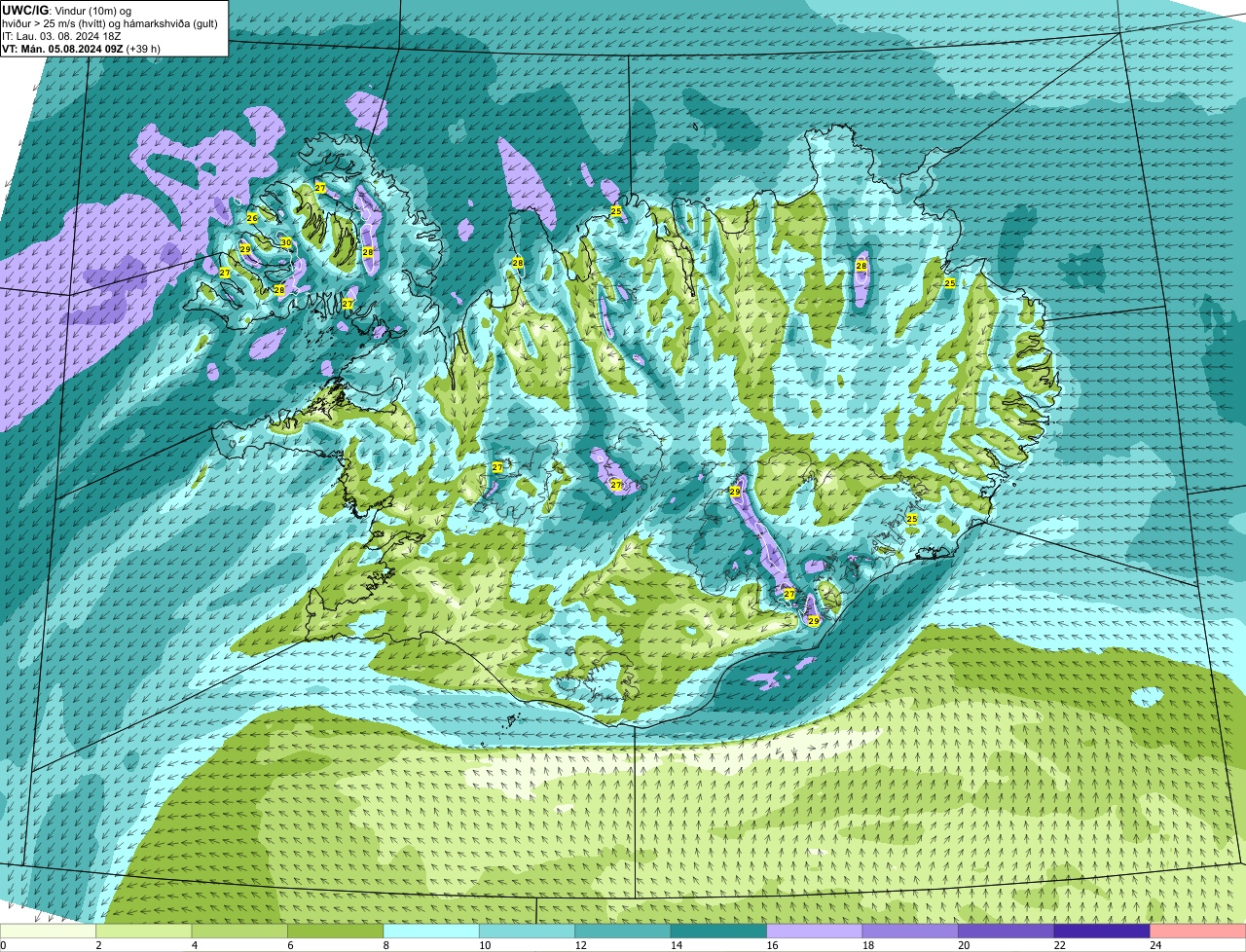Click the 0–2 m/s pale yellow legend swatch
This screenshot has height=952, width=1246.
[x=48, y=932]
